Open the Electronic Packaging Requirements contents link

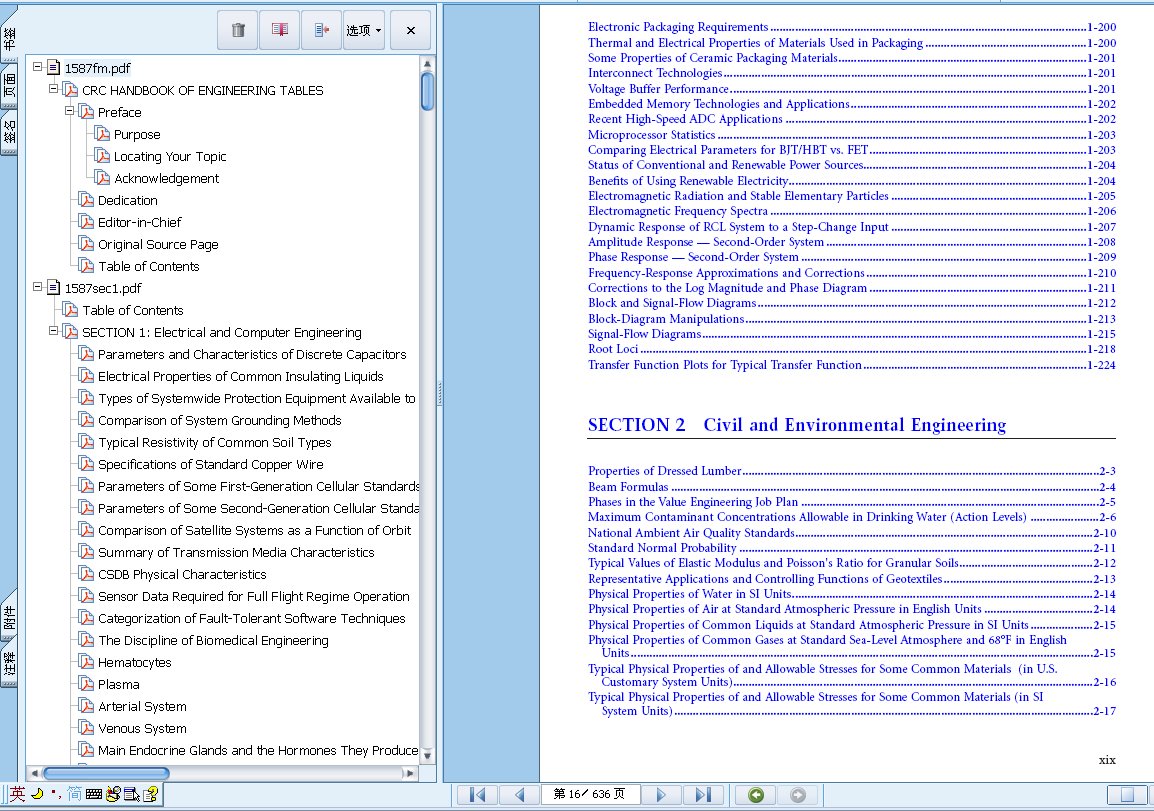click(x=678, y=27)
